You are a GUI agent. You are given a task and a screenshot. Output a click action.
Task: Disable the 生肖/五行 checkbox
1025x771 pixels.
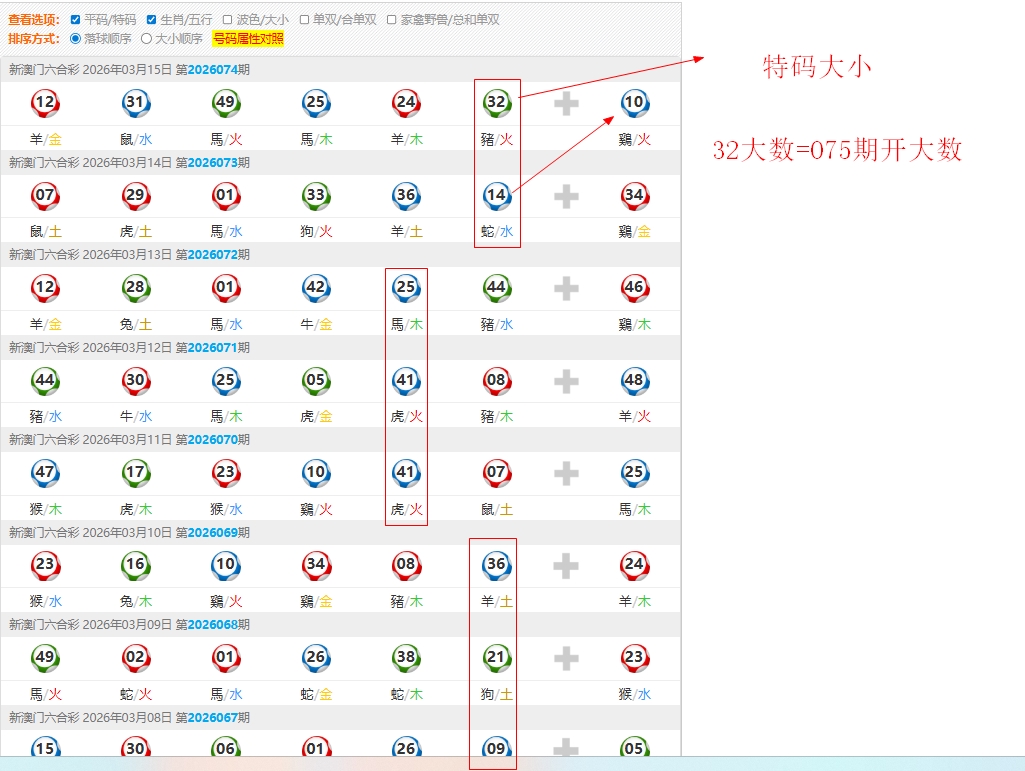[x=152, y=19]
